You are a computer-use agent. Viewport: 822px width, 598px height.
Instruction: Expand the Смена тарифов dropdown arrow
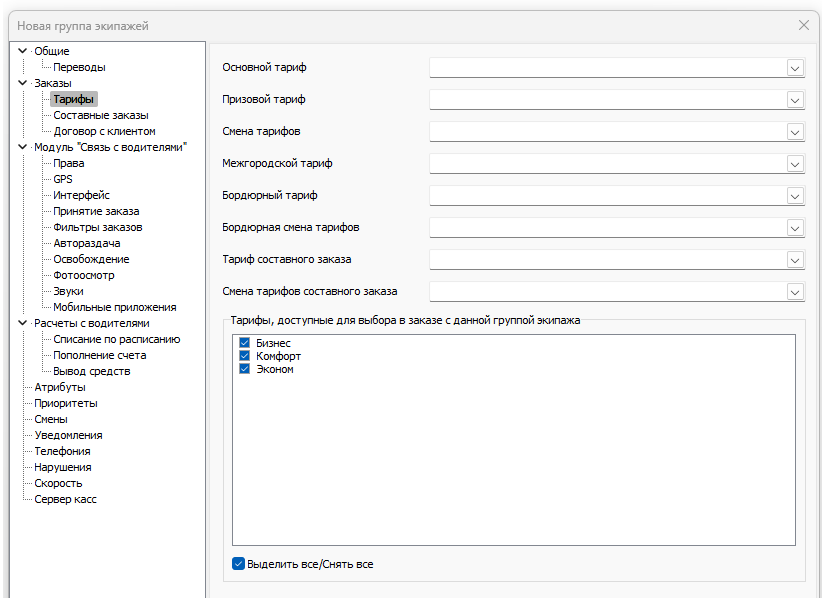pos(795,132)
